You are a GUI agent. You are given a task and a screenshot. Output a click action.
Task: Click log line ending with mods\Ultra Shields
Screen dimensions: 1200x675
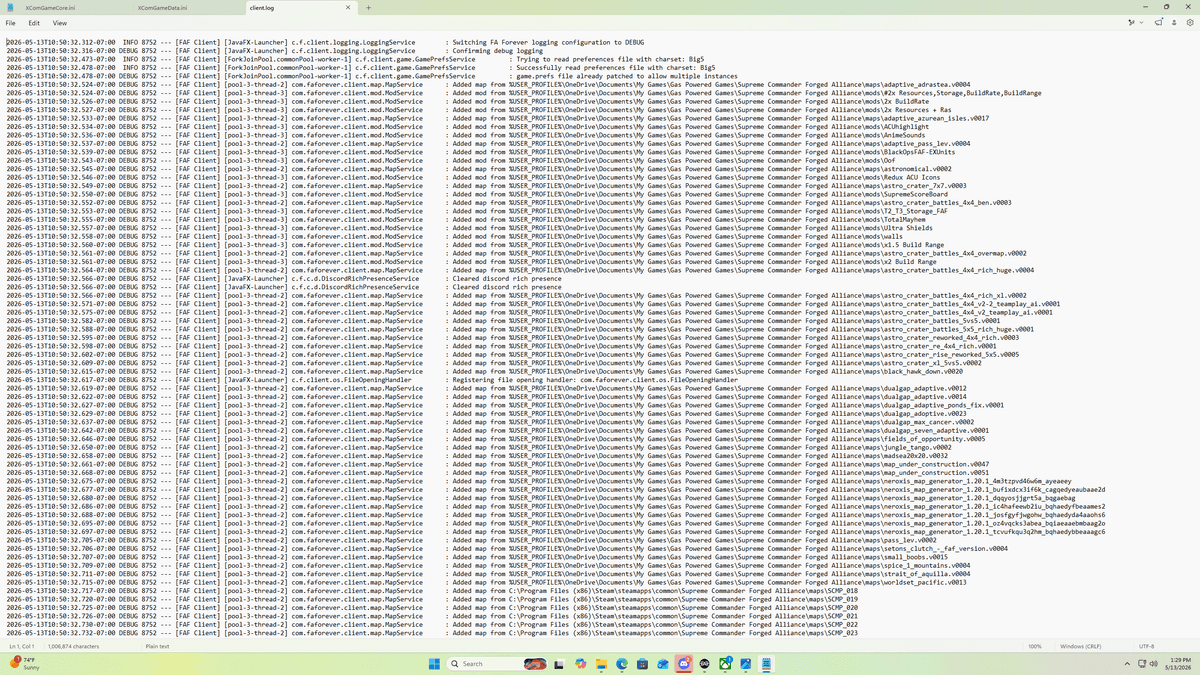pyautogui.click(x=469, y=228)
